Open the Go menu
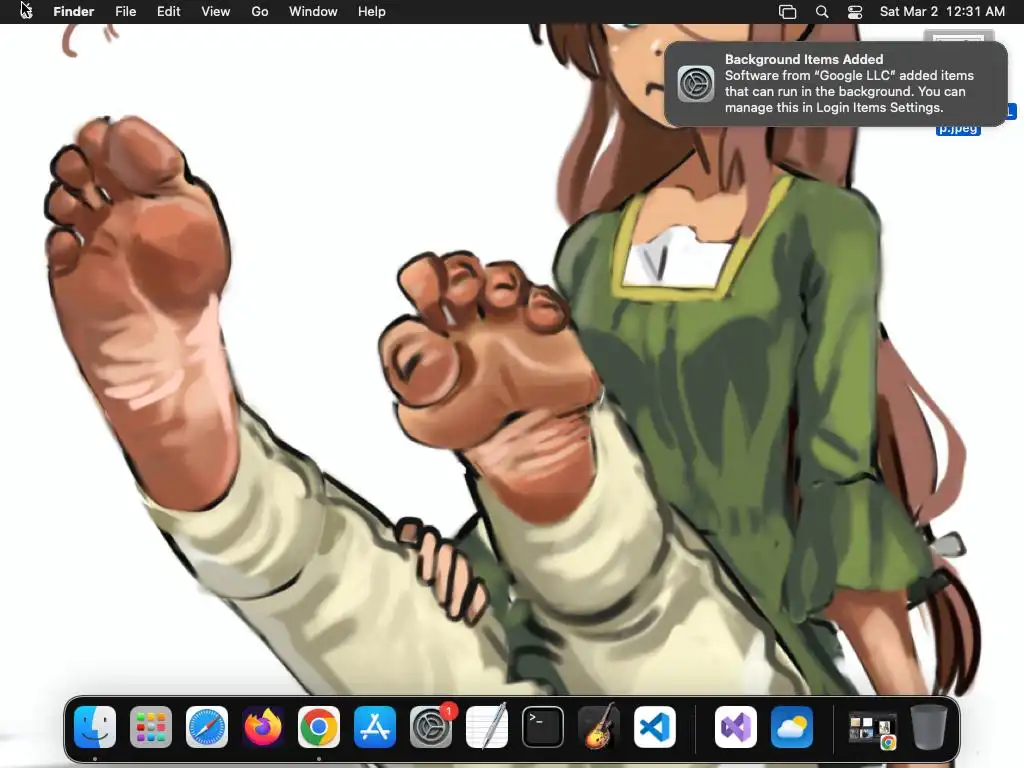The height and width of the screenshot is (768, 1024). point(260,12)
